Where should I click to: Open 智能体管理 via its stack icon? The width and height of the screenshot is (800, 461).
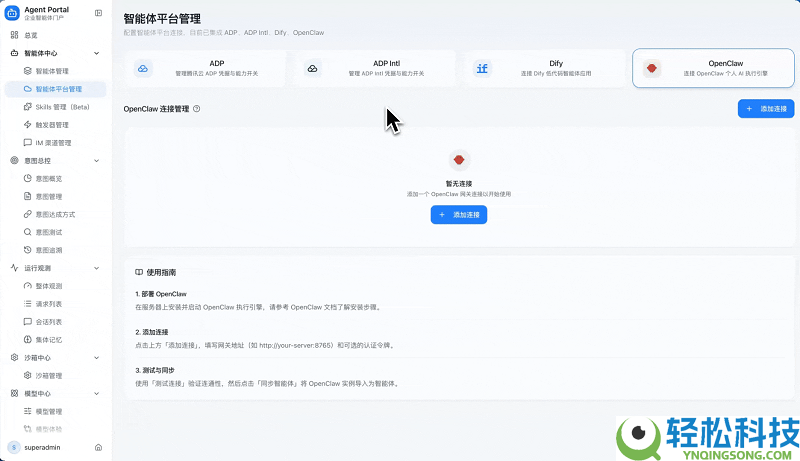point(28,71)
